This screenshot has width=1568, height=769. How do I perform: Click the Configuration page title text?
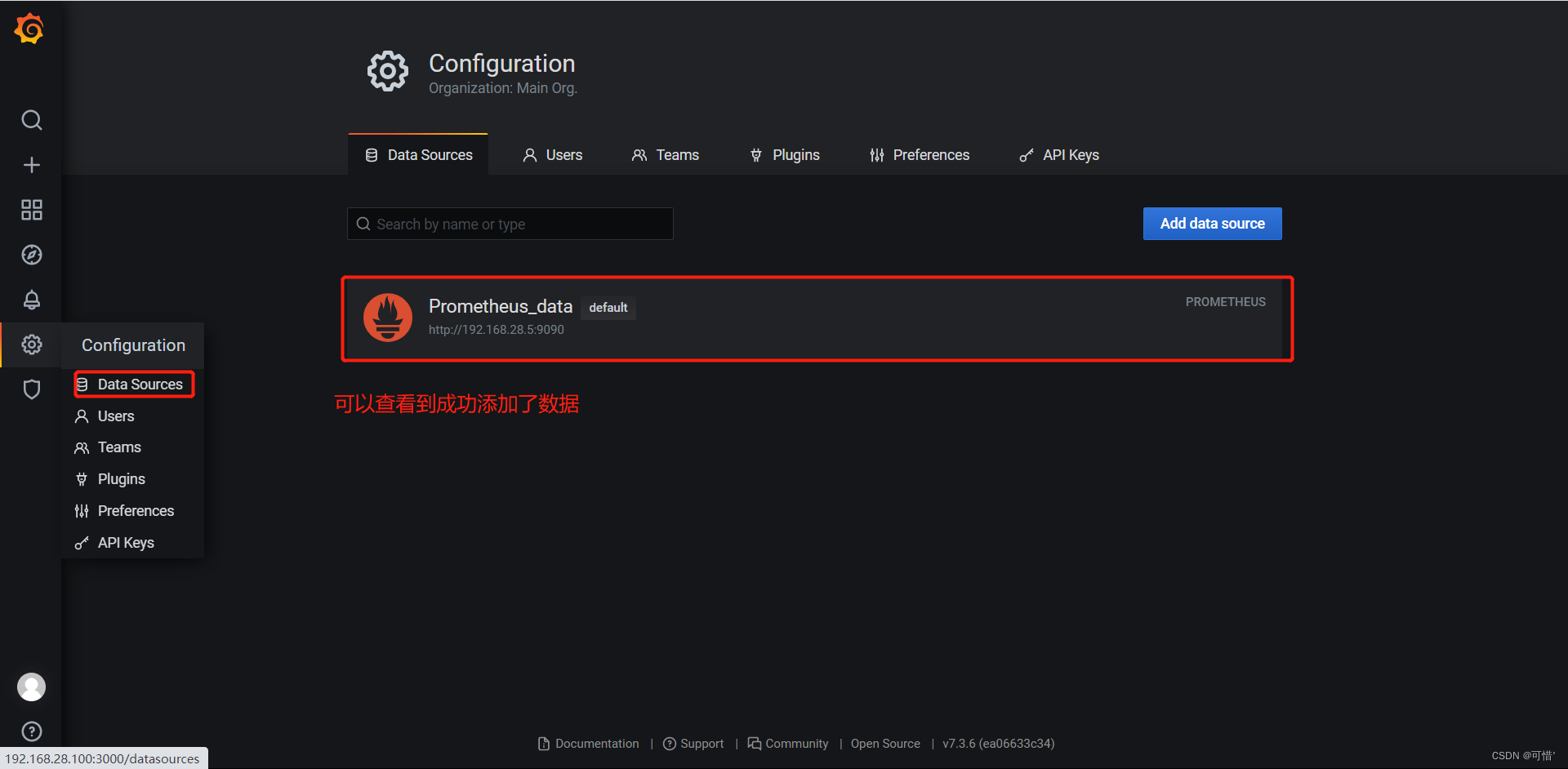point(502,64)
